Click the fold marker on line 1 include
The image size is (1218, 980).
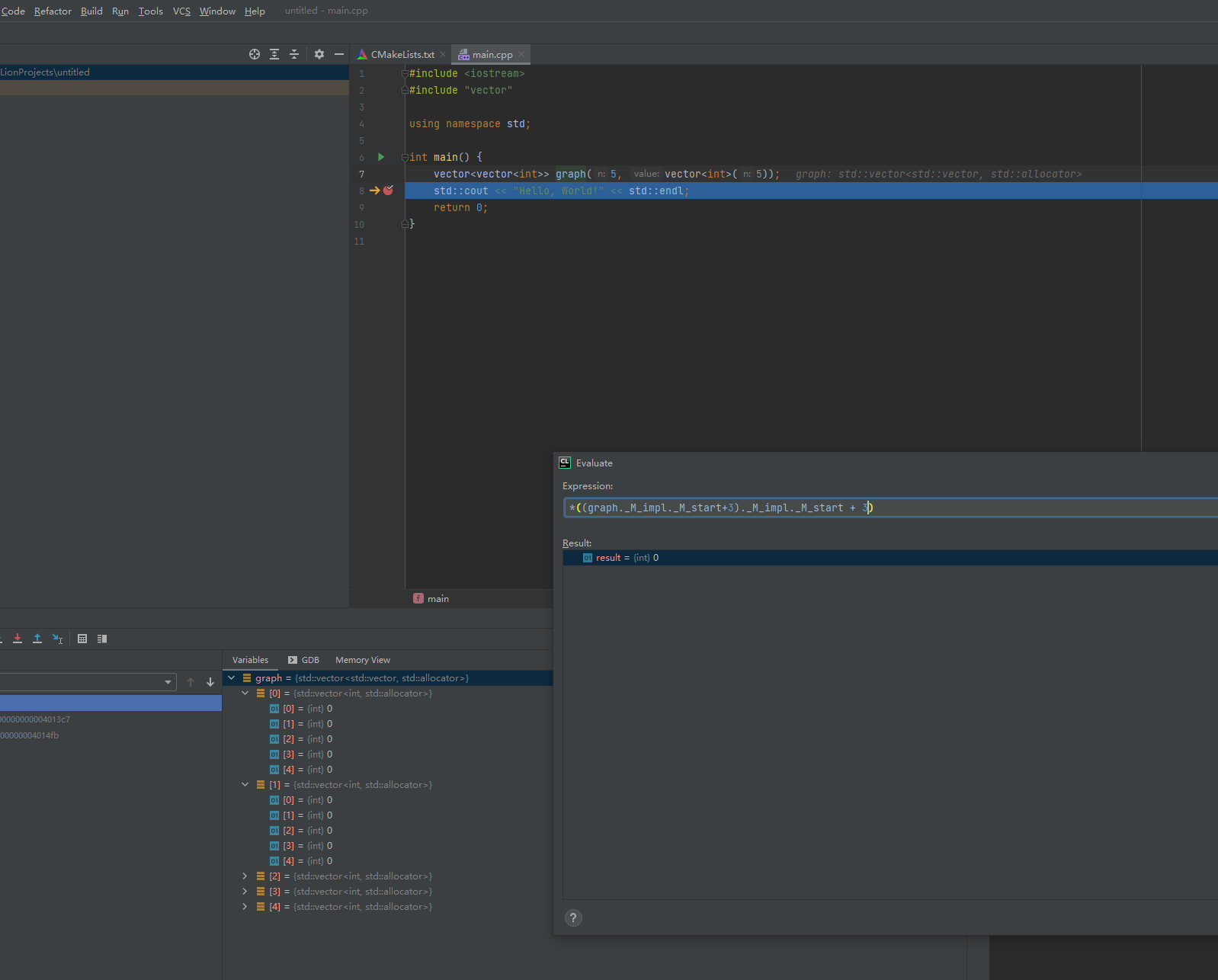405,73
